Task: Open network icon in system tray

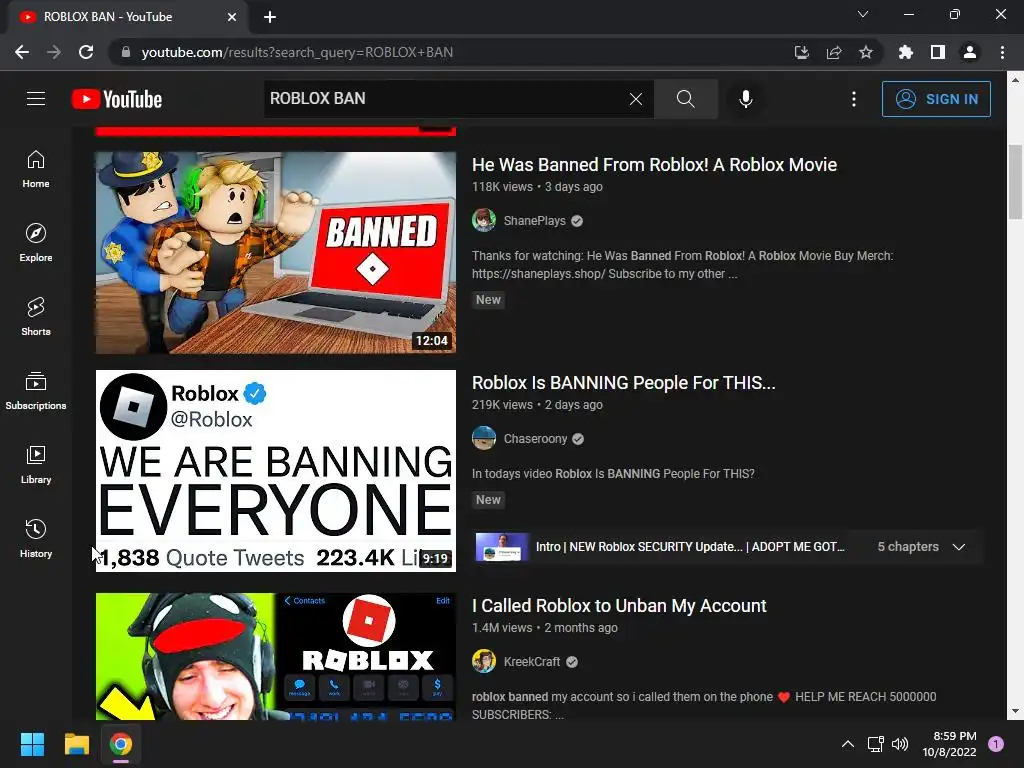Action: pos(875,744)
